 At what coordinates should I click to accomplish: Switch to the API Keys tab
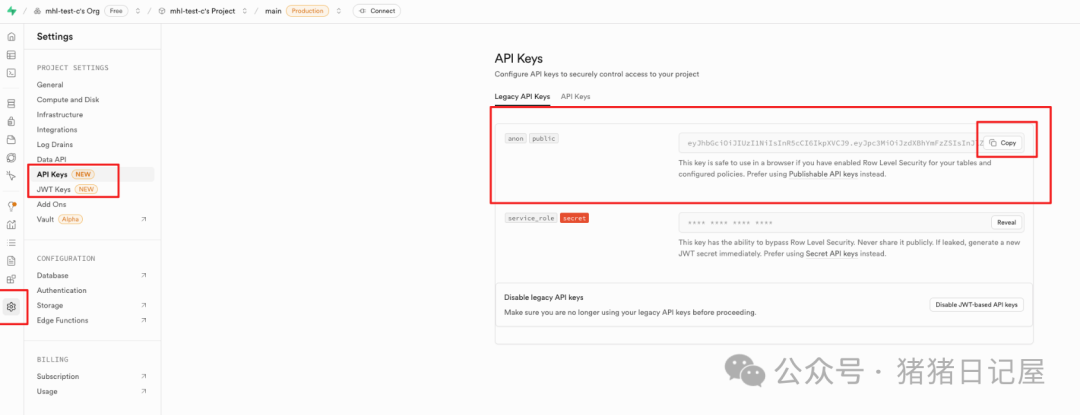point(575,96)
